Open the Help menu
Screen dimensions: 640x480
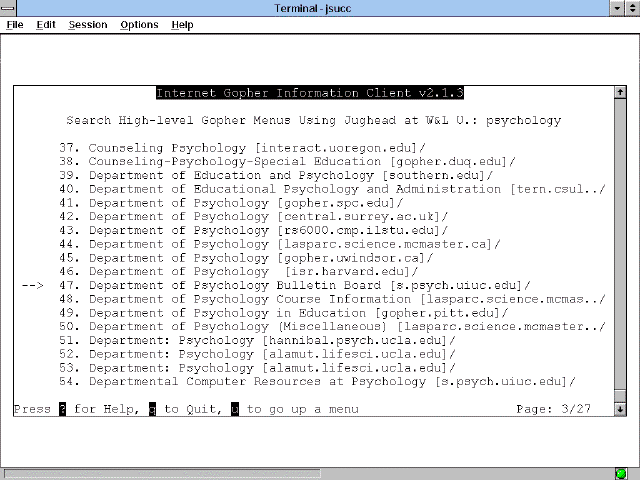tap(182, 25)
